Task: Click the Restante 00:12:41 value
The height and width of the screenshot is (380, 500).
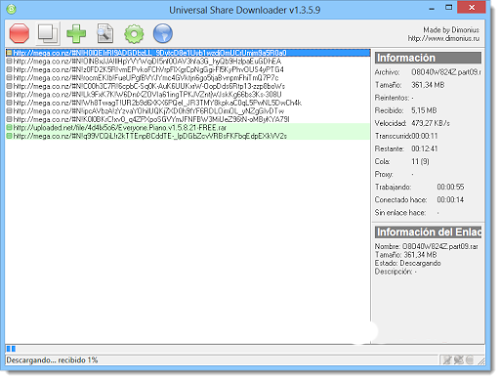Action: (424, 149)
